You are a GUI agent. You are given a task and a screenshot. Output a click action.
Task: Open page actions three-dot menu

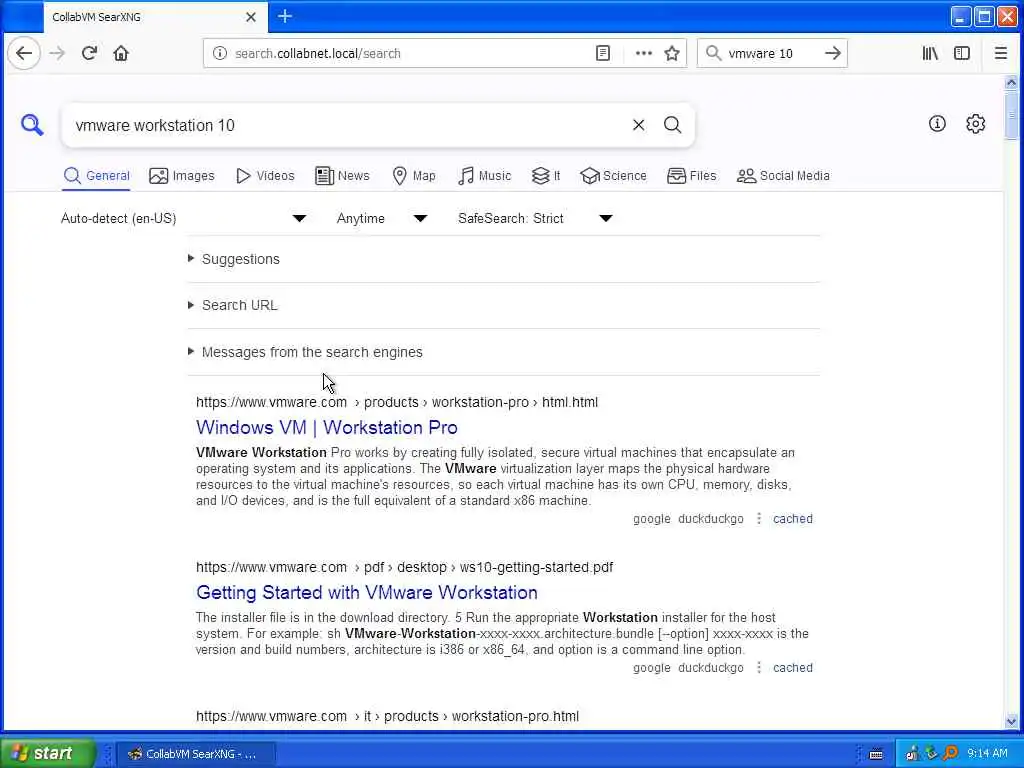644,54
